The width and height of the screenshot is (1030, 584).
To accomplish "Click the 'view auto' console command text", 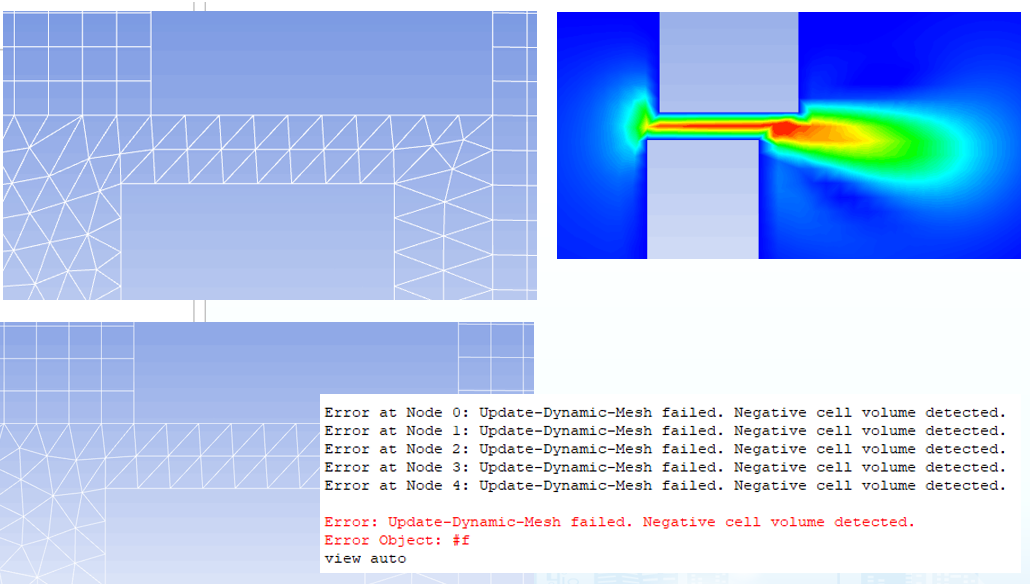I will coord(365,558).
